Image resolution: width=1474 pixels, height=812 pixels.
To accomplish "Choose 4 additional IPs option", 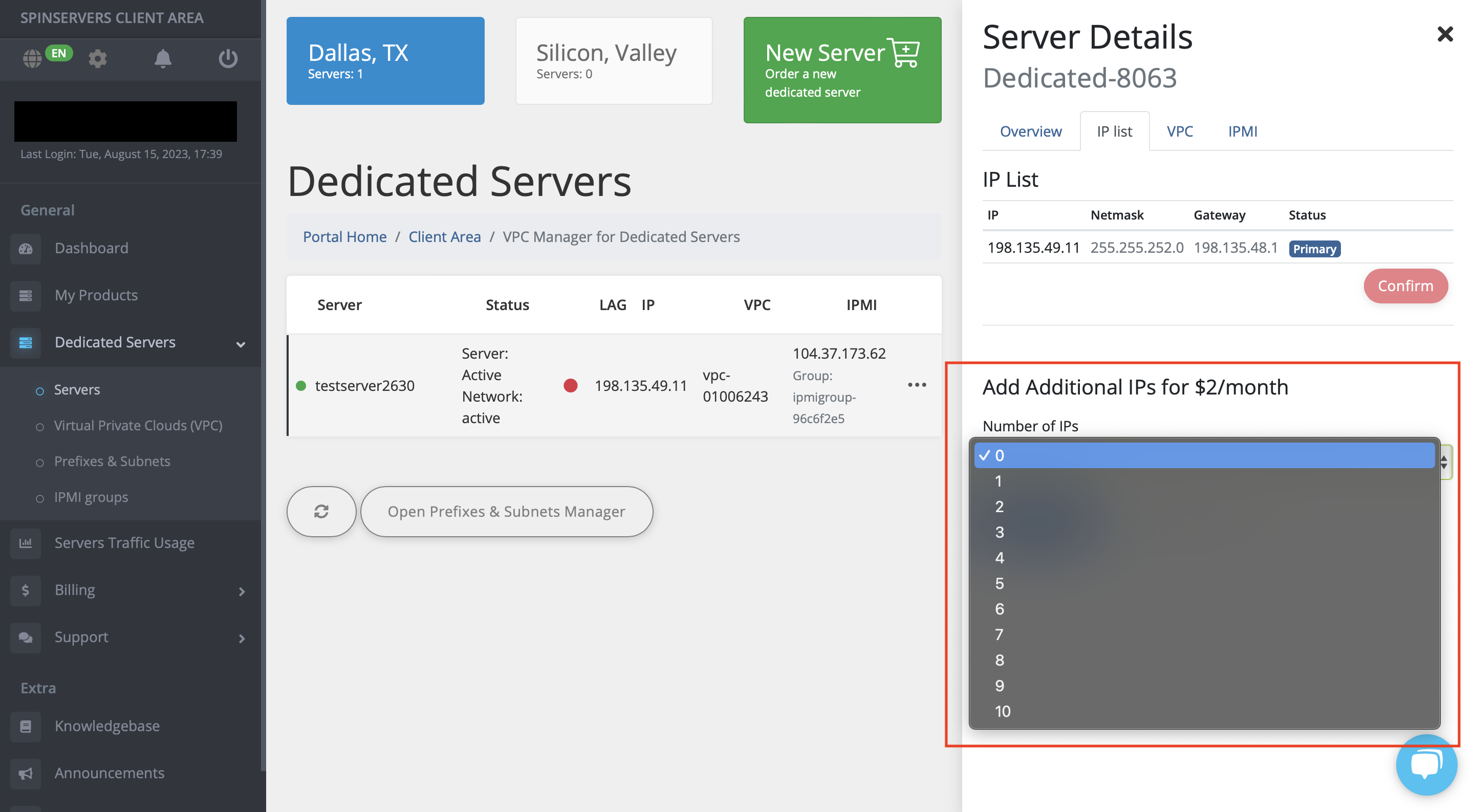I will tap(1204, 558).
